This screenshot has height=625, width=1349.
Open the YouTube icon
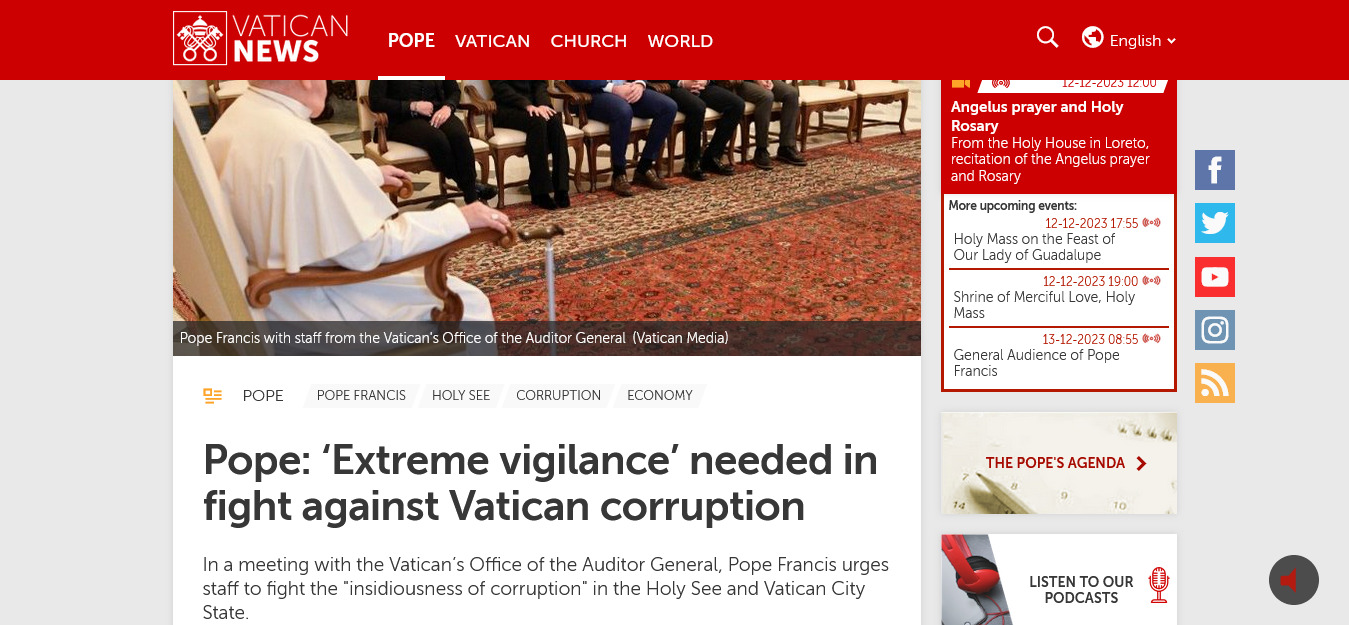1215,277
